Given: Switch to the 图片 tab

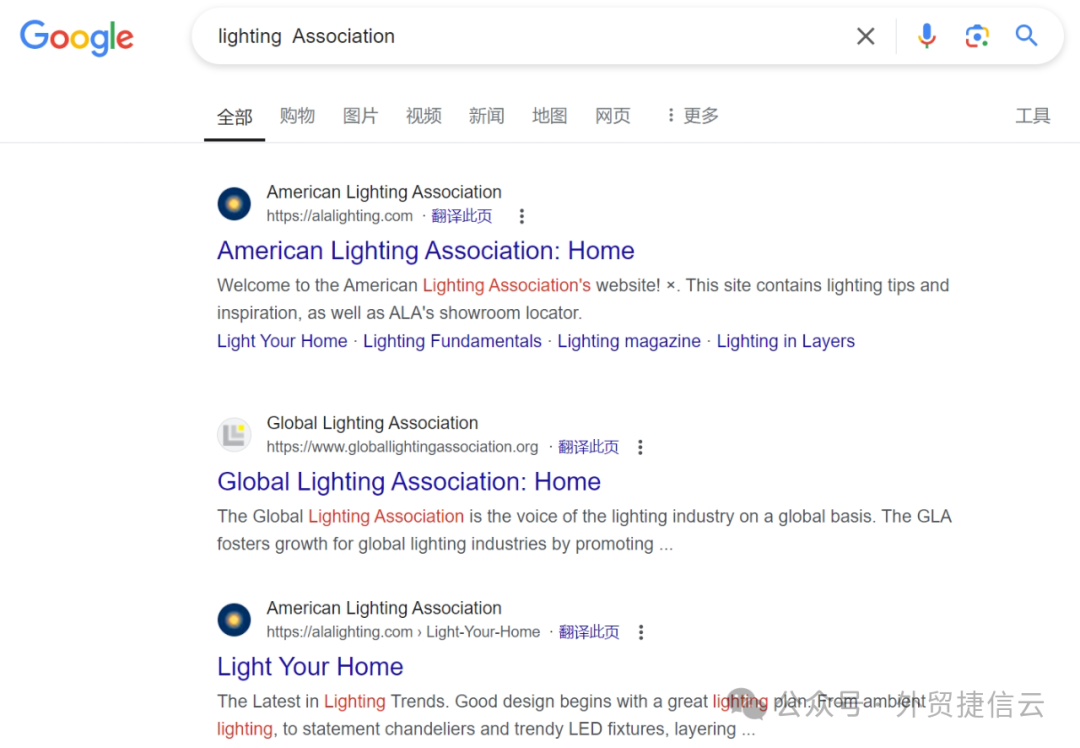Looking at the screenshot, I should pyautogui.click(x=360, y=116).
